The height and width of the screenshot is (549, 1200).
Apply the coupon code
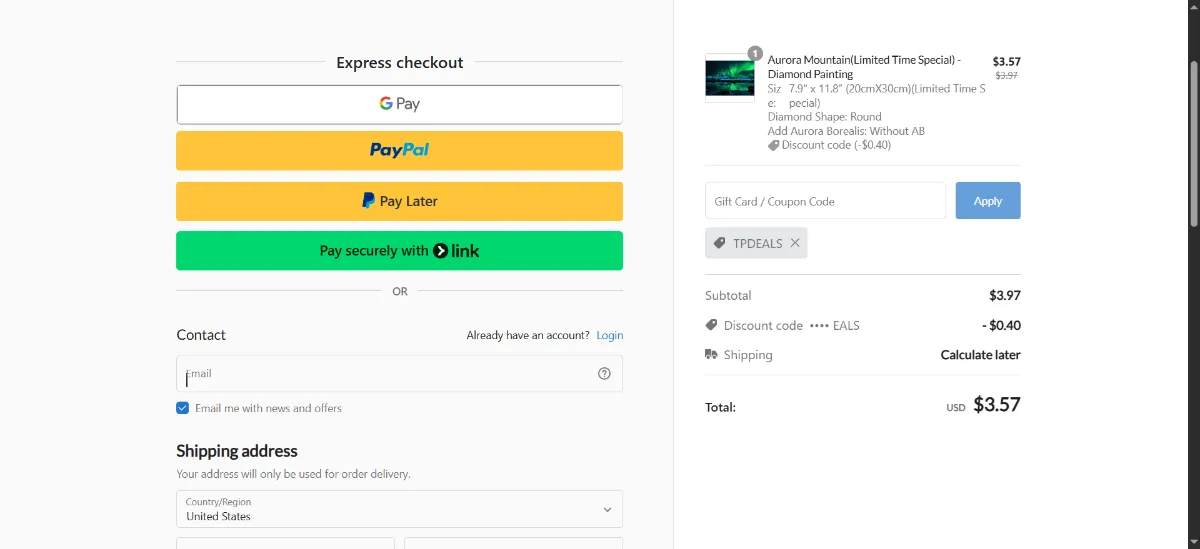988,201
